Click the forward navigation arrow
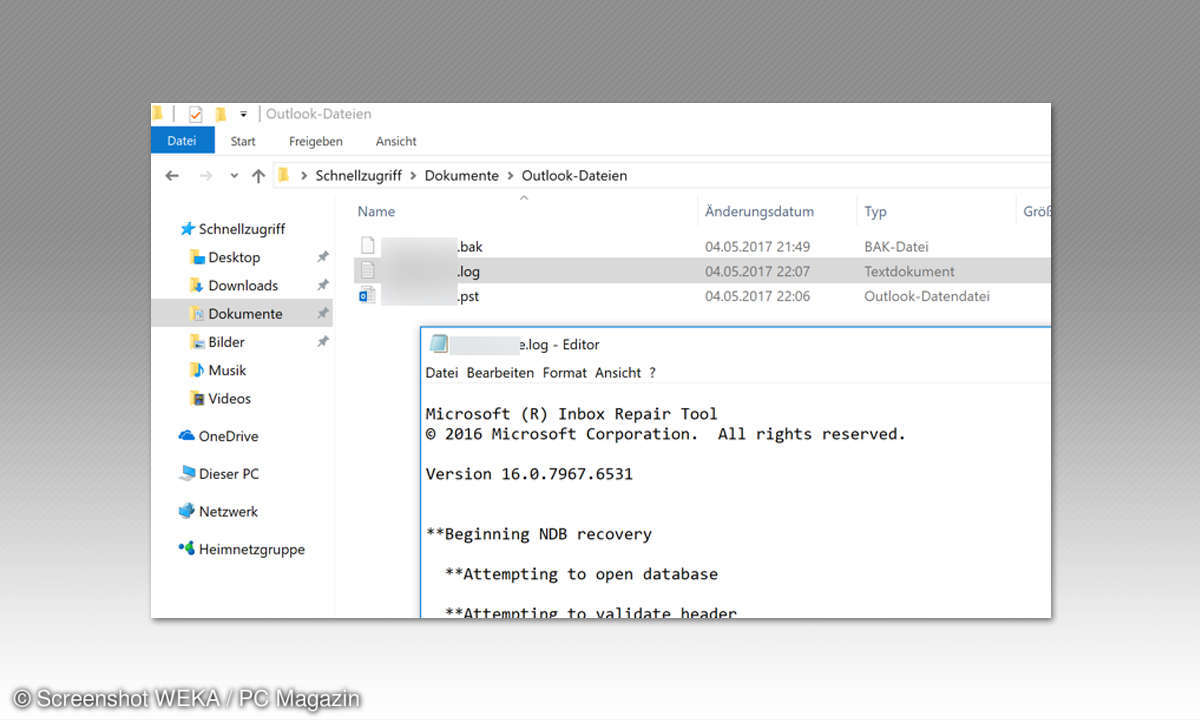This screenshot has width=1200, height=720. coord(206,175)
